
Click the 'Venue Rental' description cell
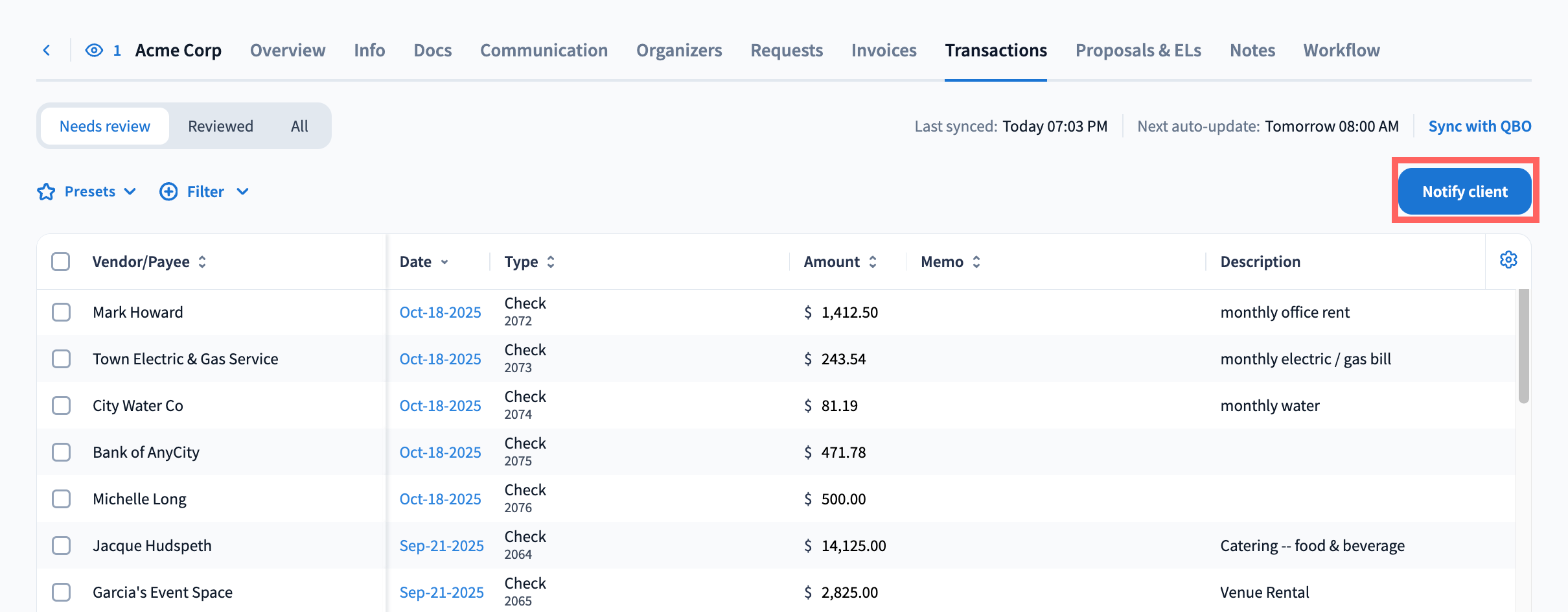tap(1265, 593)
